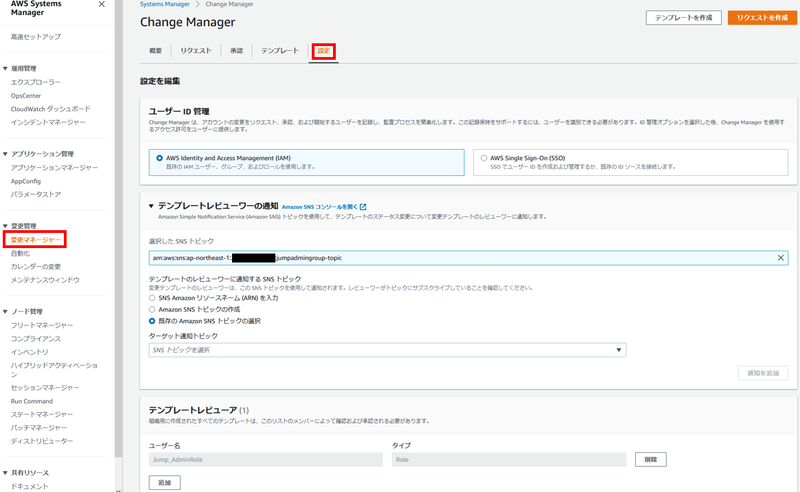Switch to the リクエスト tab
Image resolution: width=800 pixels, height=492 pixels.
point(195,51)
